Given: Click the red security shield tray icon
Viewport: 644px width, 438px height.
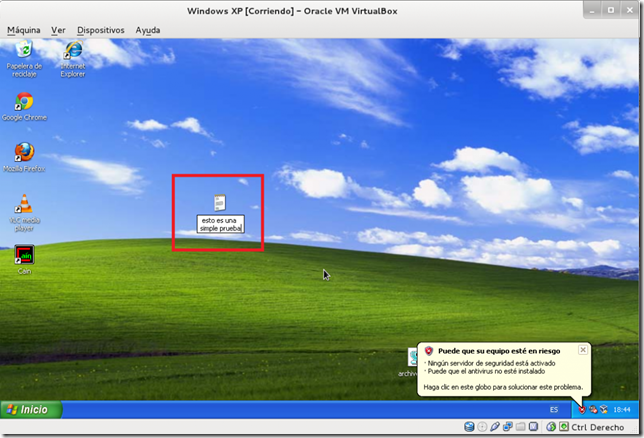Looking at the screenshot, I should pyautogui.click(x=582, y=409).
